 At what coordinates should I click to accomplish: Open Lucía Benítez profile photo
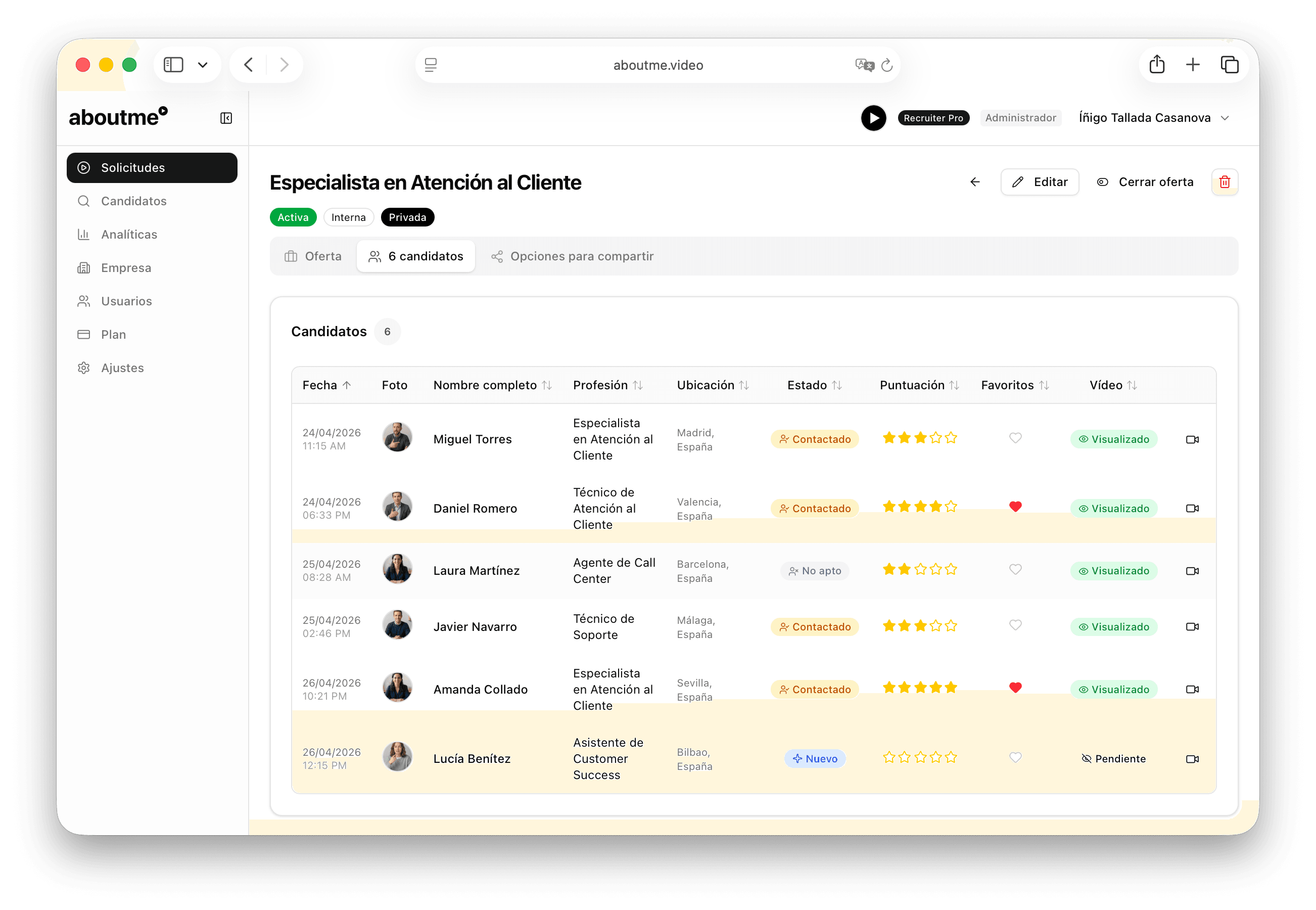coord(397,757)
